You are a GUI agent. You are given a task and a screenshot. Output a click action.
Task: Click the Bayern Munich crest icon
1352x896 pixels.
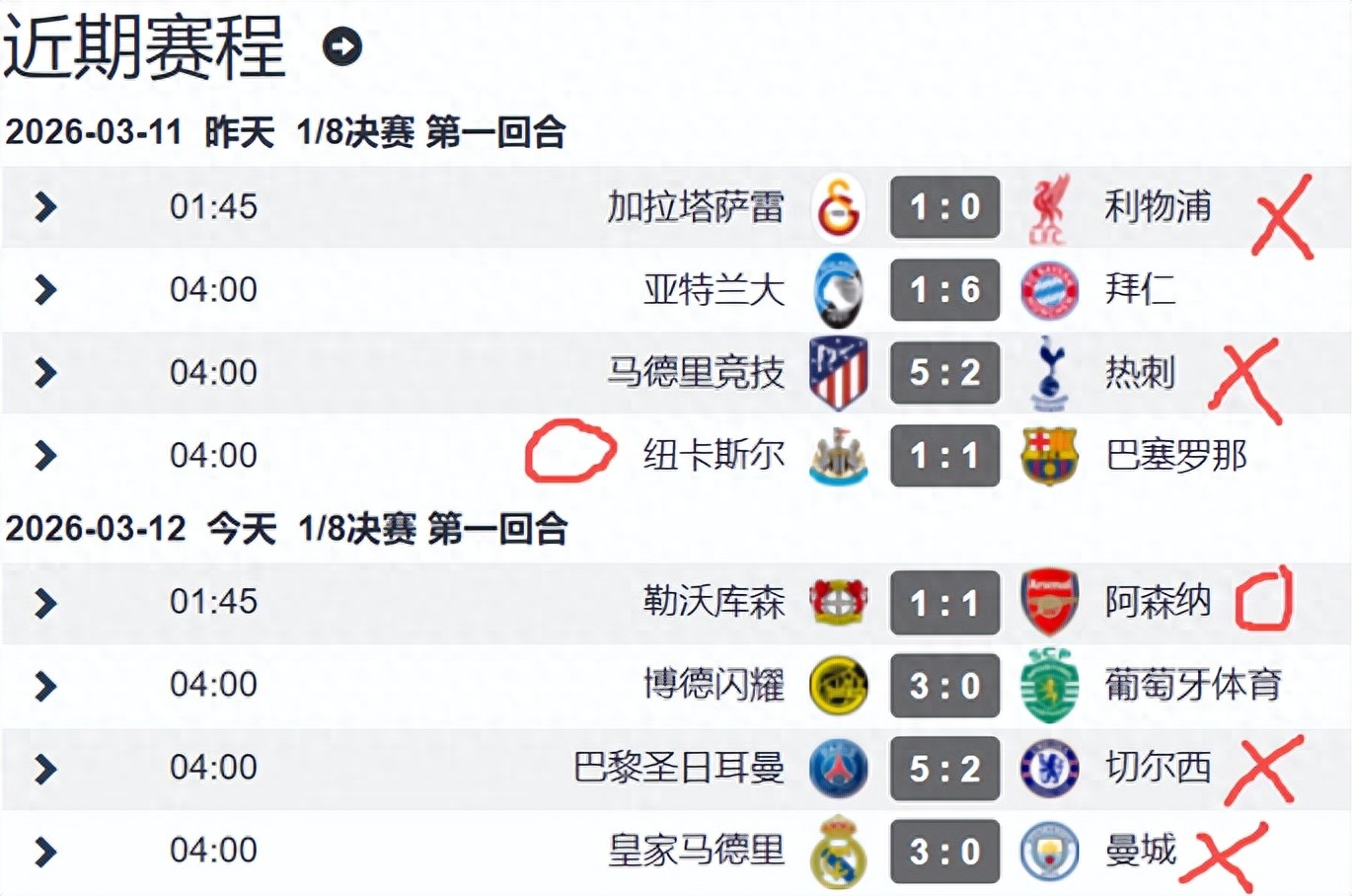click(x=1049, y=290)
